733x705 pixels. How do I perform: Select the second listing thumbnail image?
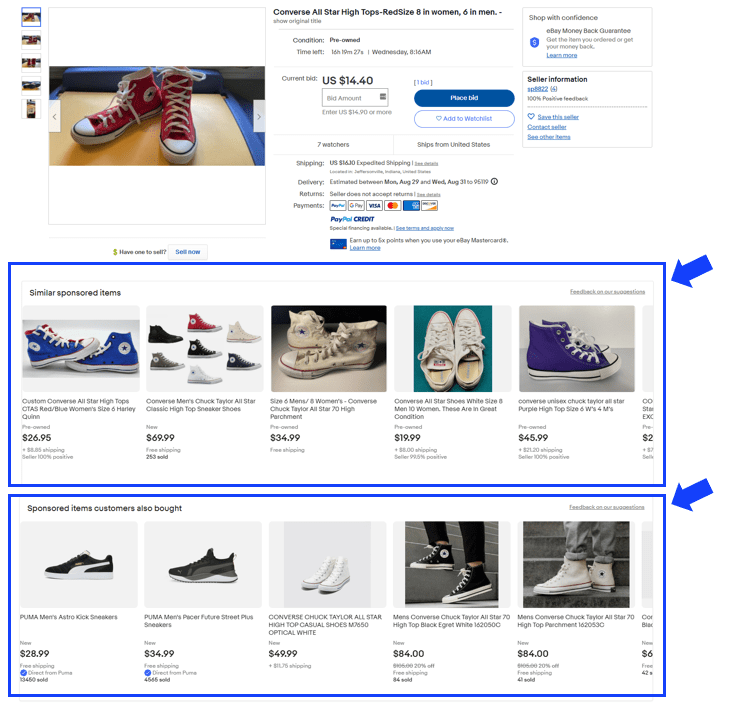click(31, 40)
